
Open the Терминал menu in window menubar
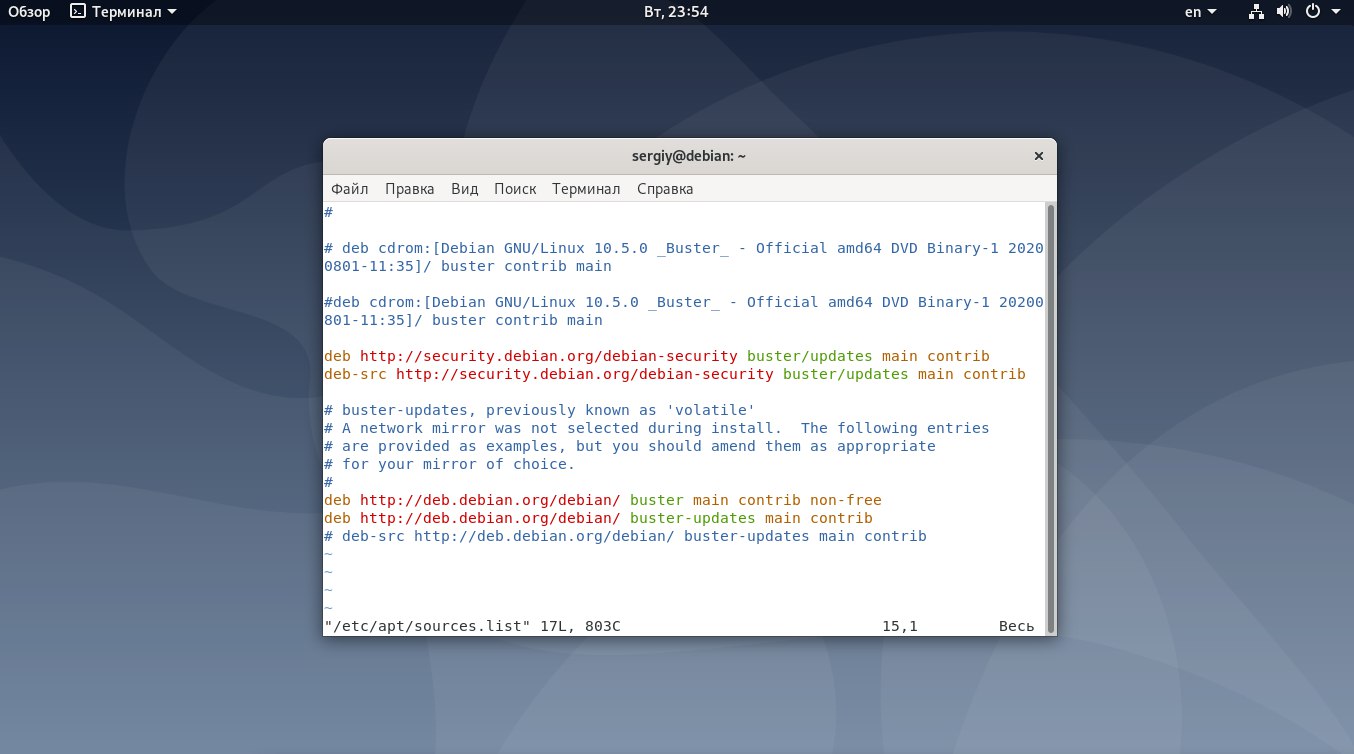click(x=586, y=189)
